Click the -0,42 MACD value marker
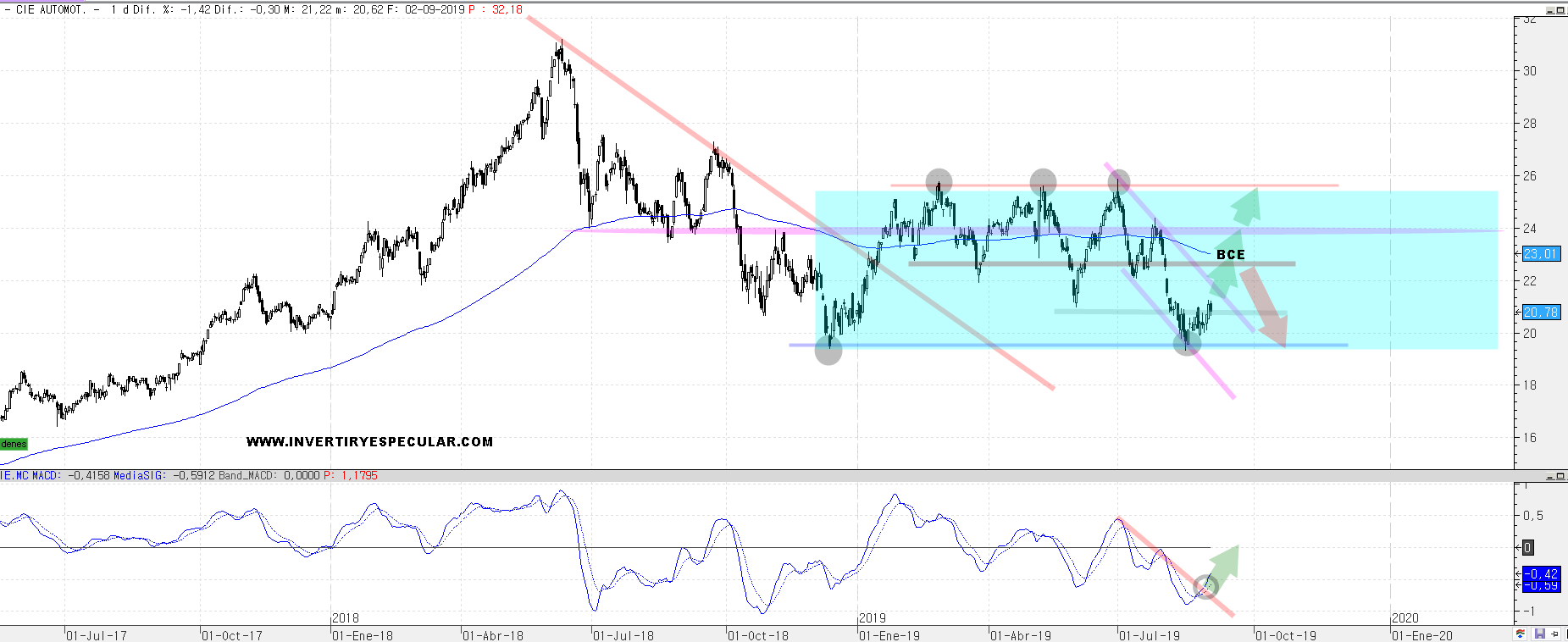1568x642 pixels. coord(1540,573)
